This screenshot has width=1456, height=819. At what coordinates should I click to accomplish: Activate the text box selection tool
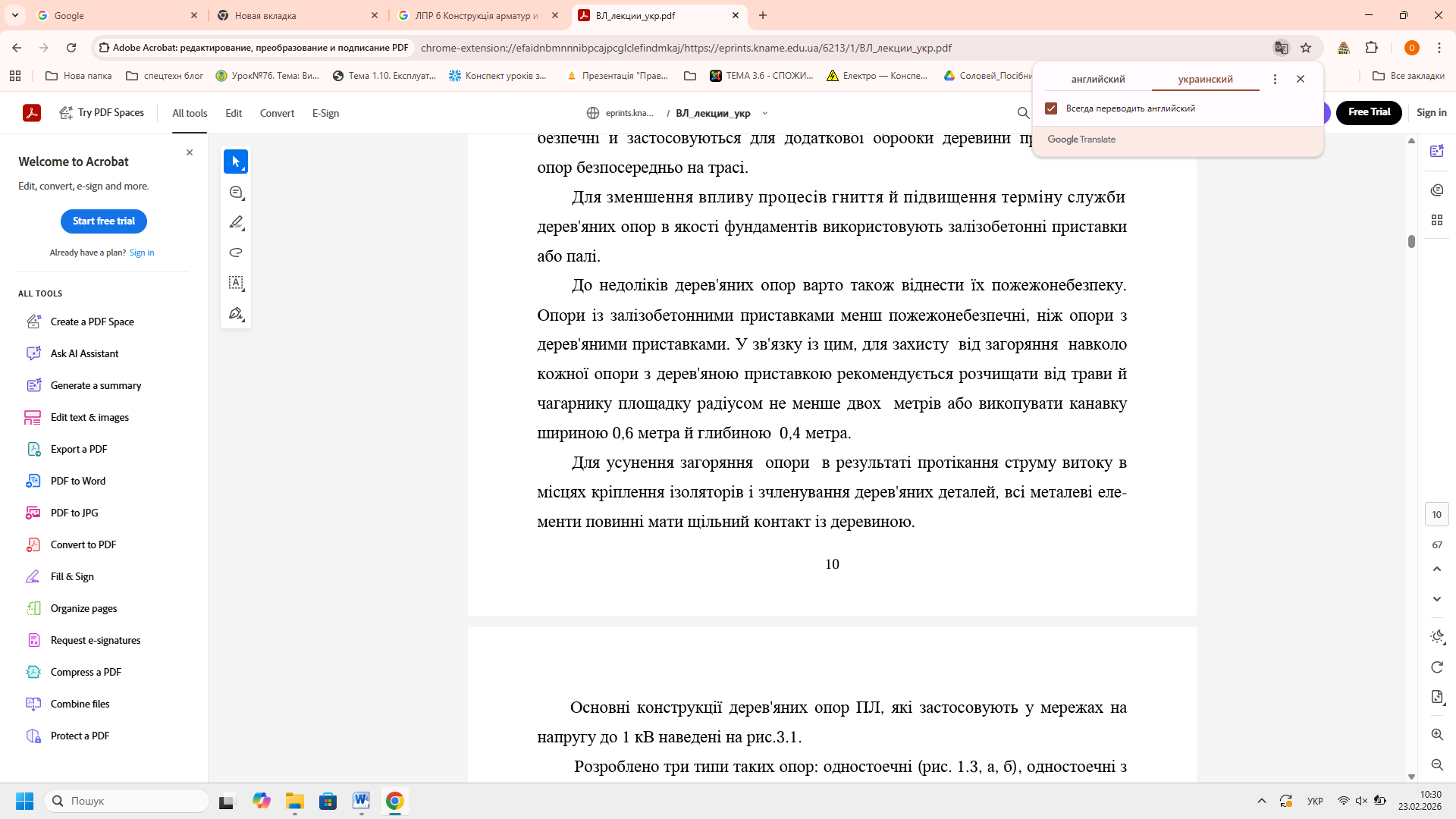point(236,283)
